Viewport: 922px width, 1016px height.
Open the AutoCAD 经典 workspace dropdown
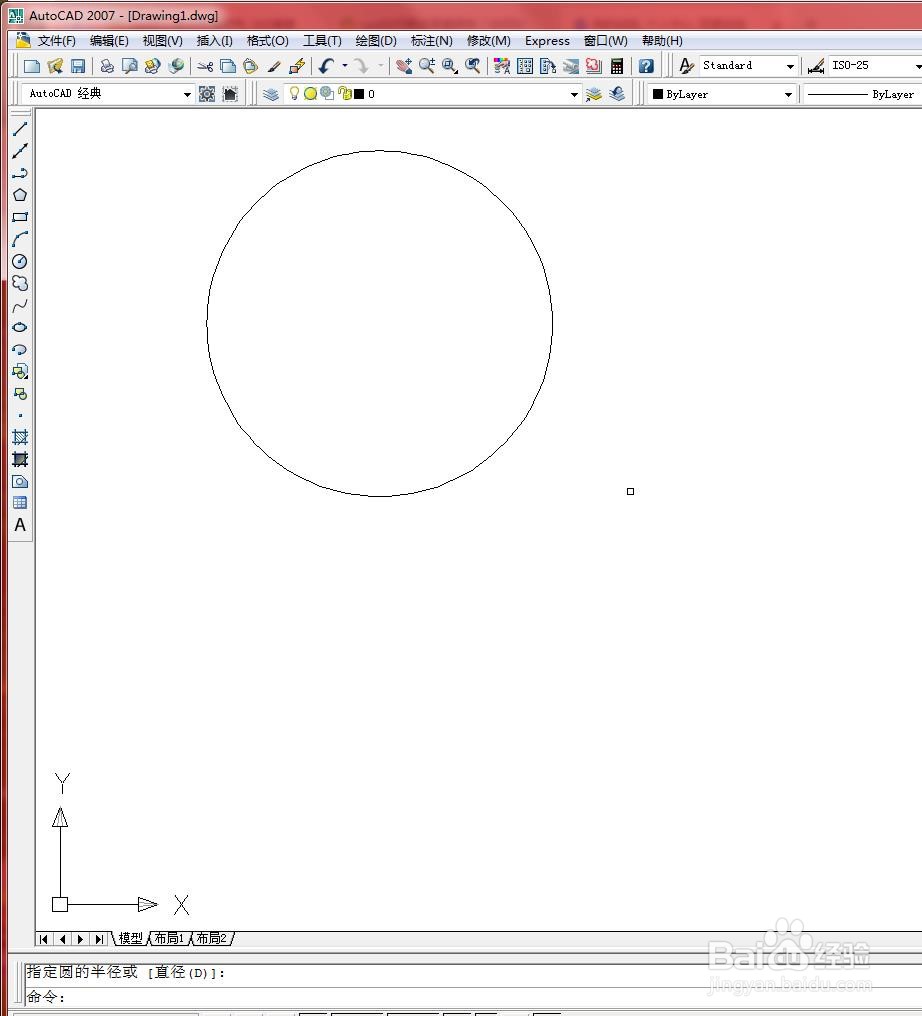pos(187,95)
